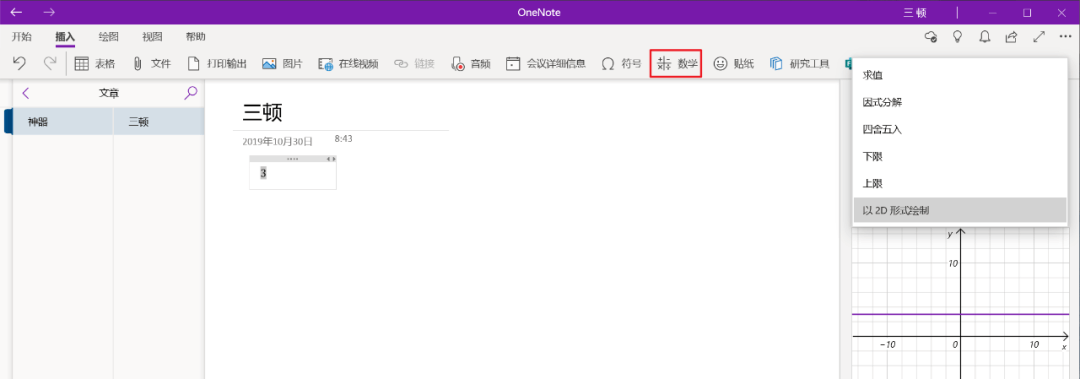Open research tools (研究工具)

pos(799,64)
